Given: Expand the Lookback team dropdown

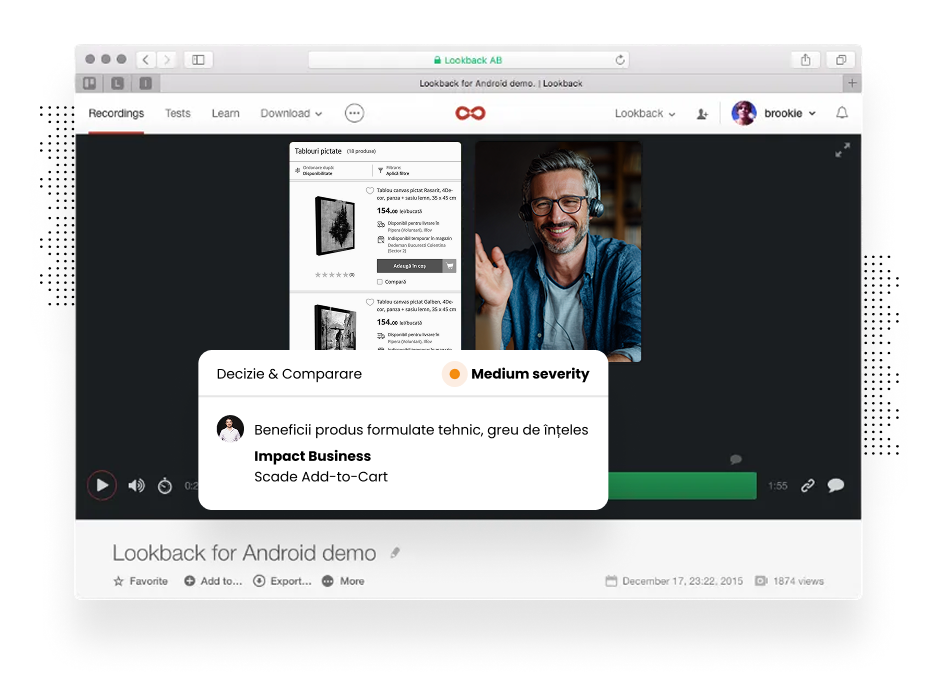Looking at the screenshot, I should [645, 113].
